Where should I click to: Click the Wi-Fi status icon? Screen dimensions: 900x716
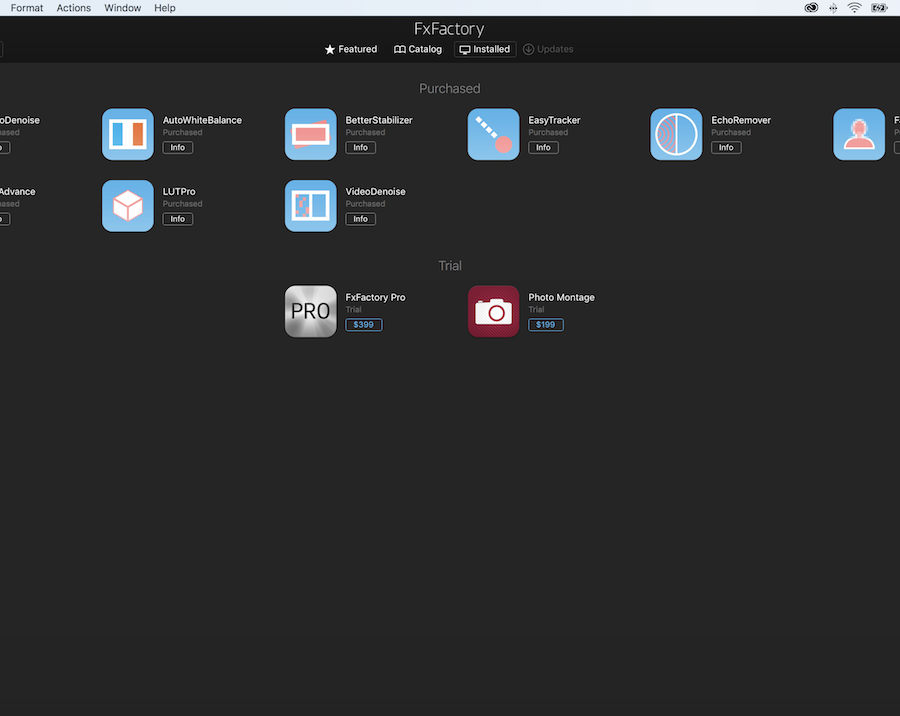click(855, 8)
